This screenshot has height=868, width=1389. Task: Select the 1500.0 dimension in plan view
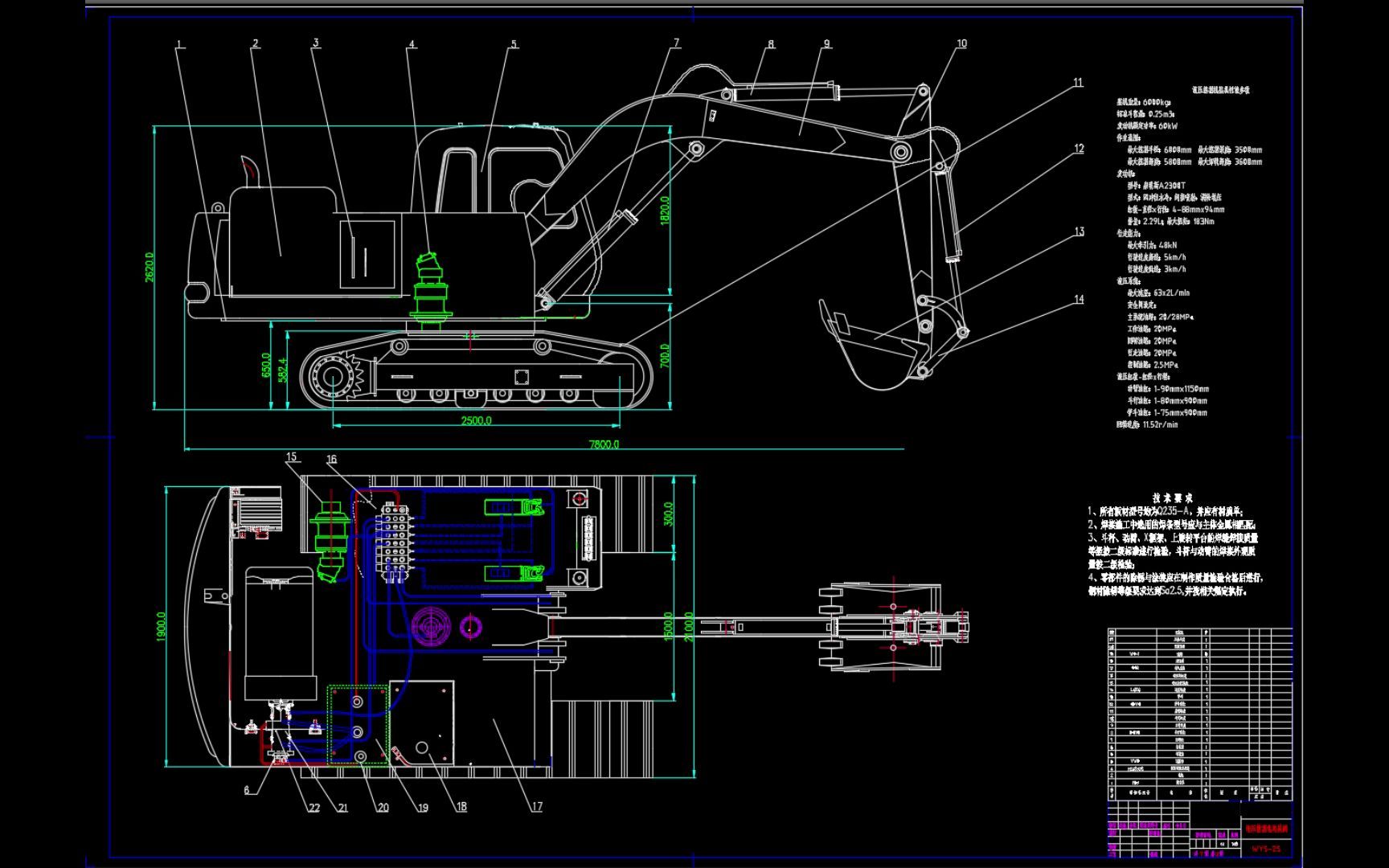pyautogui.click(x=668, y=626)
